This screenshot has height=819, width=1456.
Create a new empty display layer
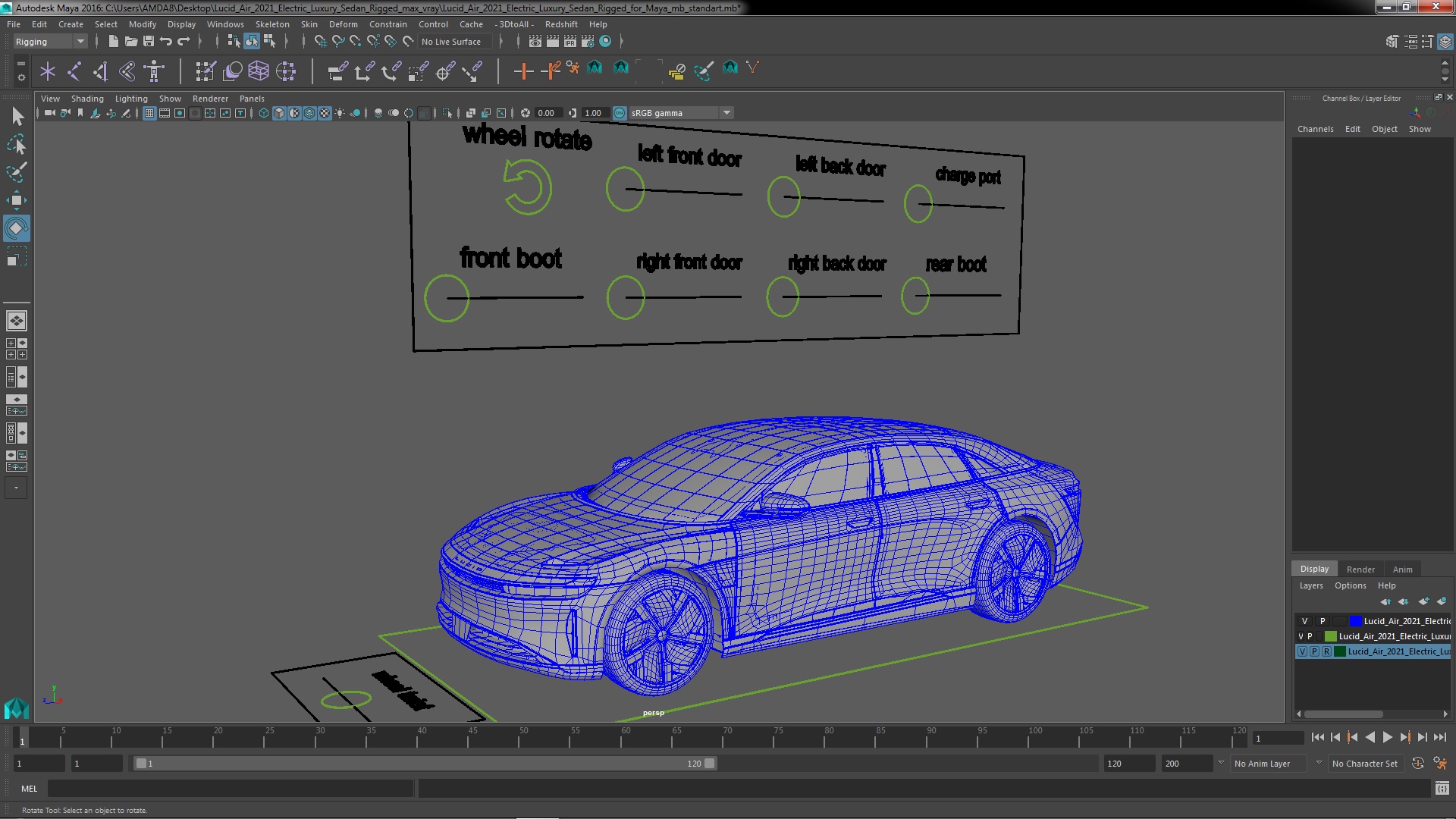coord(1423,601)
